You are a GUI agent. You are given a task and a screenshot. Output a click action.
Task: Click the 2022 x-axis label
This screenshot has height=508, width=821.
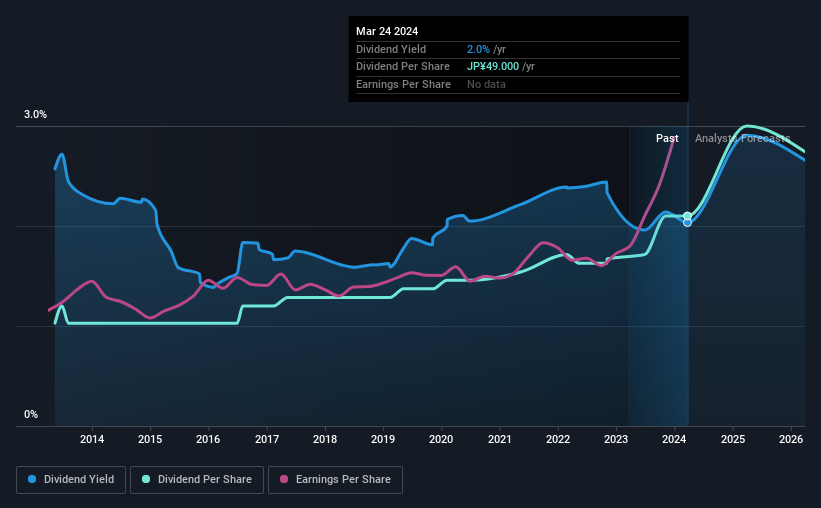tap(558, 439)
